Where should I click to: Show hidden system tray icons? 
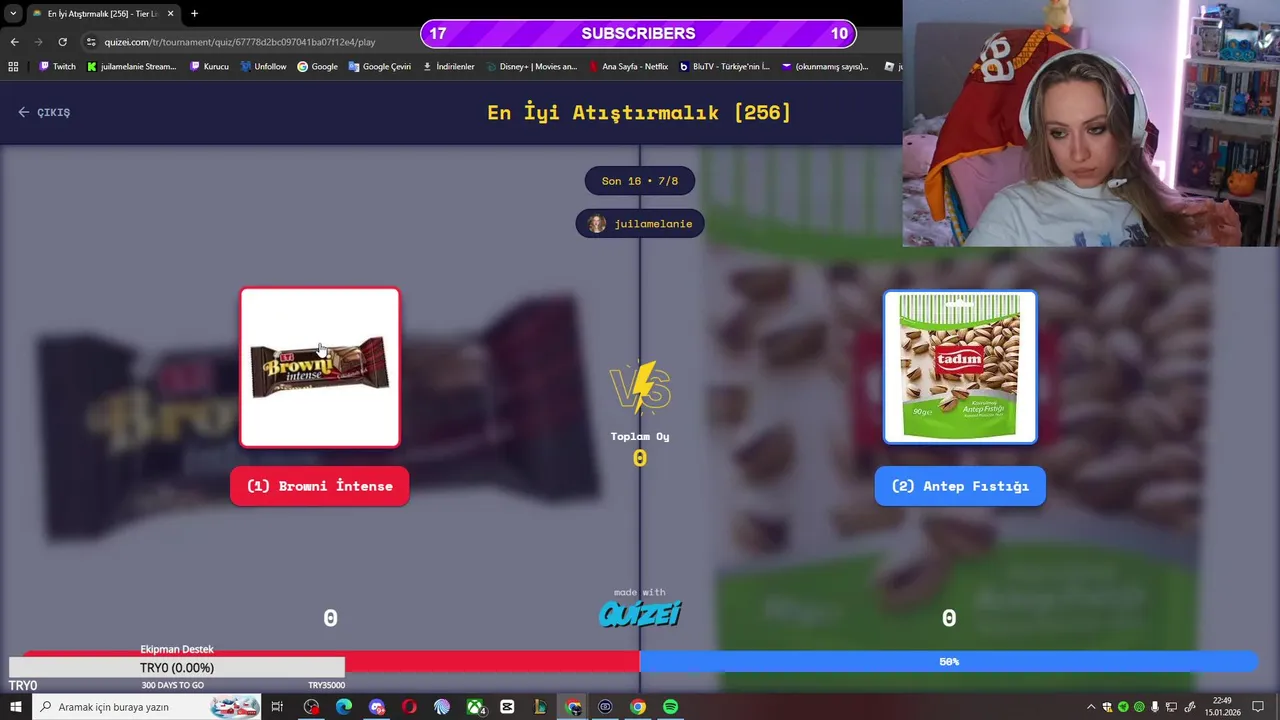click(1091, 707)
